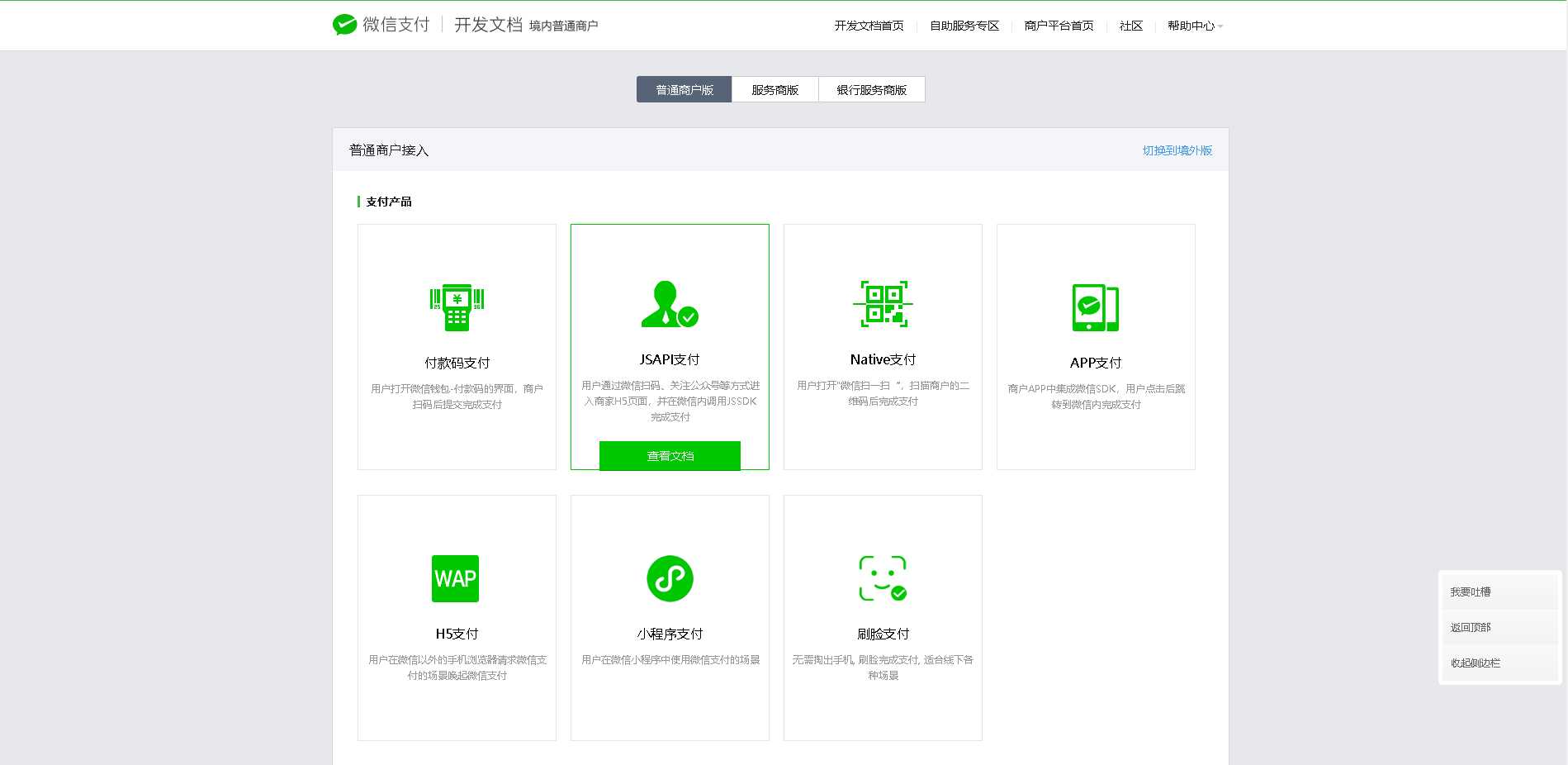Open 开发文档首页 in top navigation

[869, 26]
